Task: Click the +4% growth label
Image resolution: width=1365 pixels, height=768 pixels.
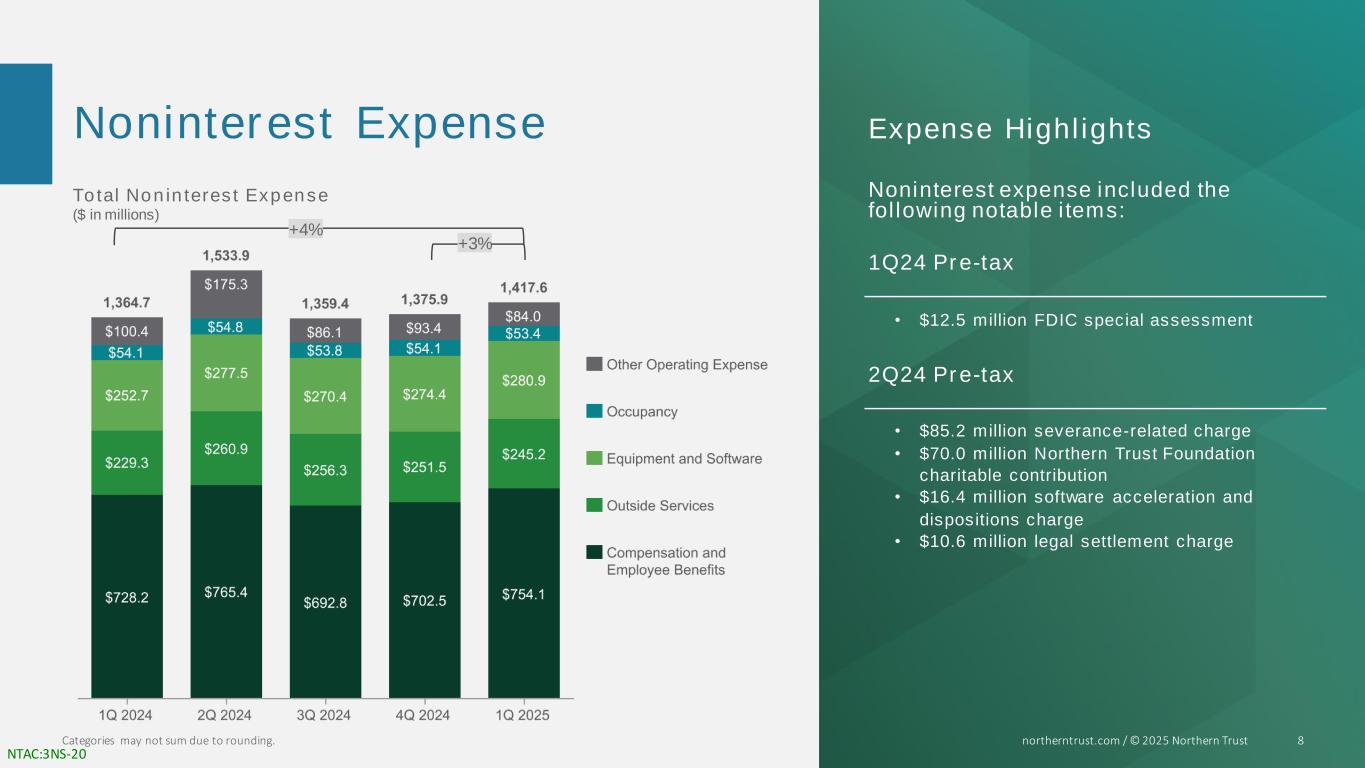Action: [305, 230]
